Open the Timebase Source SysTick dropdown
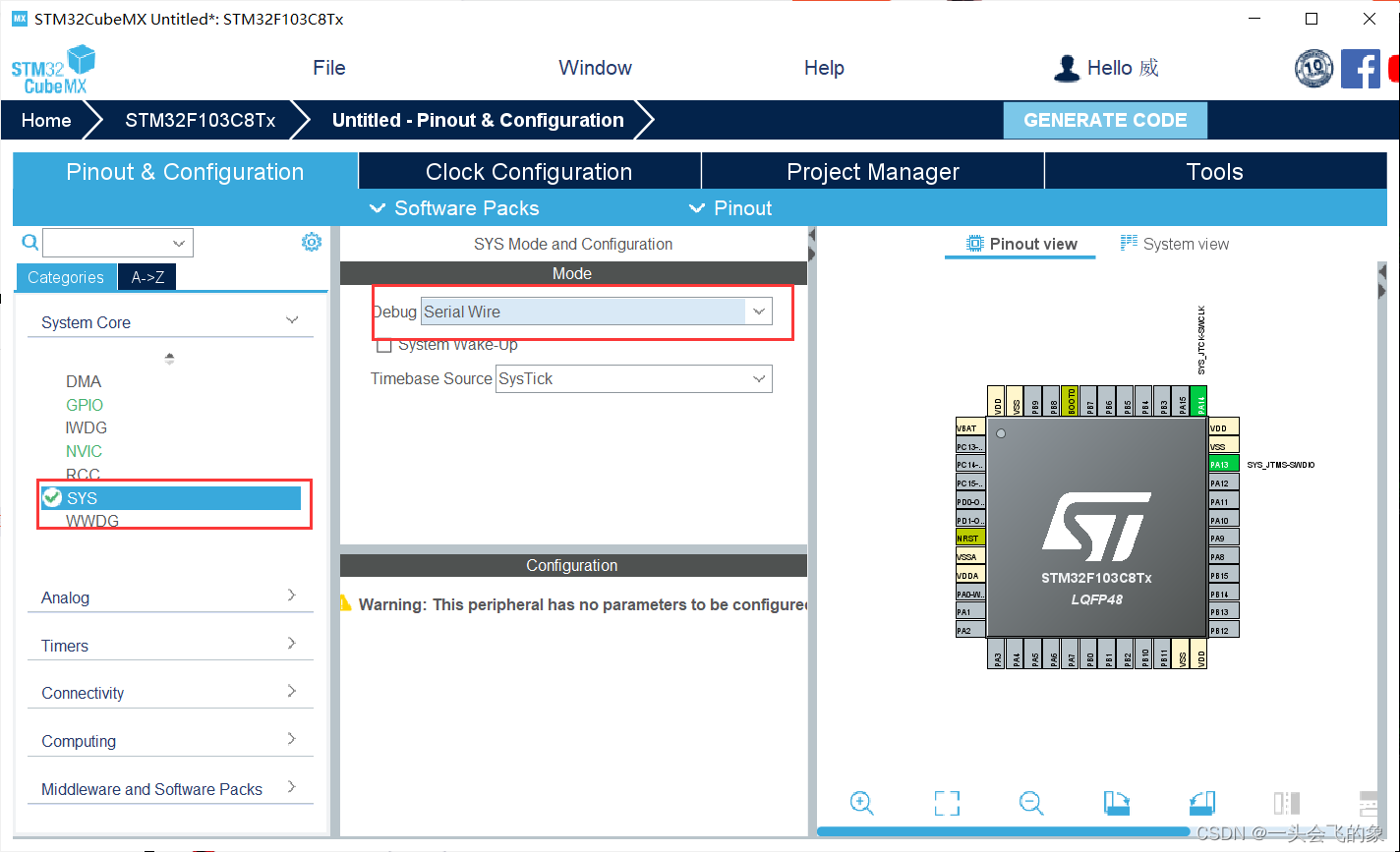Image resolution: width=1400 pixels, height=852 pixels. [758, 378]
